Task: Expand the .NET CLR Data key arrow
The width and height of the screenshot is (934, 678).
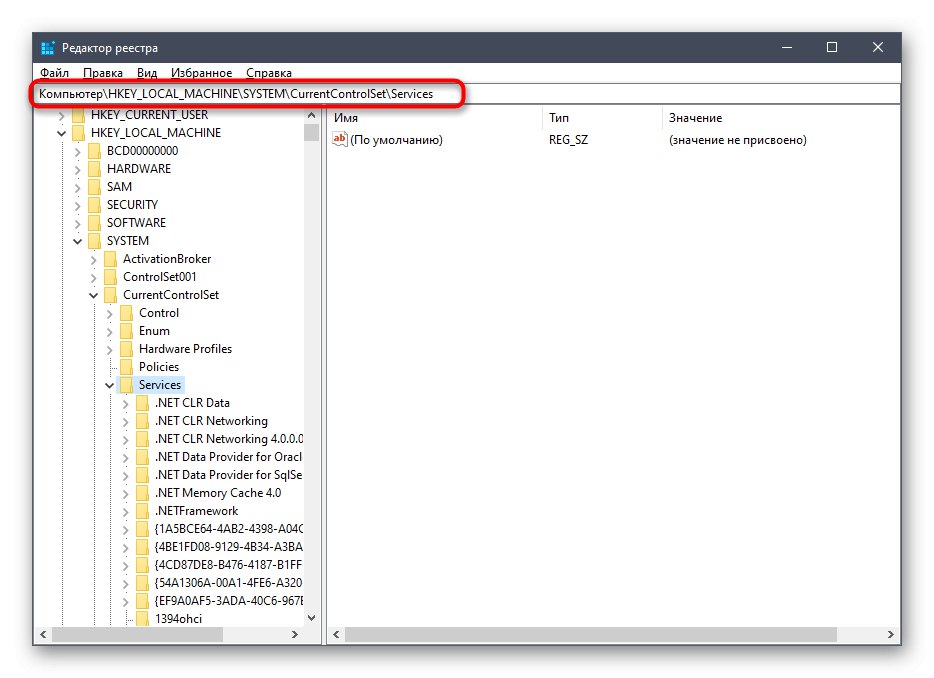Action: click(126, 404)
